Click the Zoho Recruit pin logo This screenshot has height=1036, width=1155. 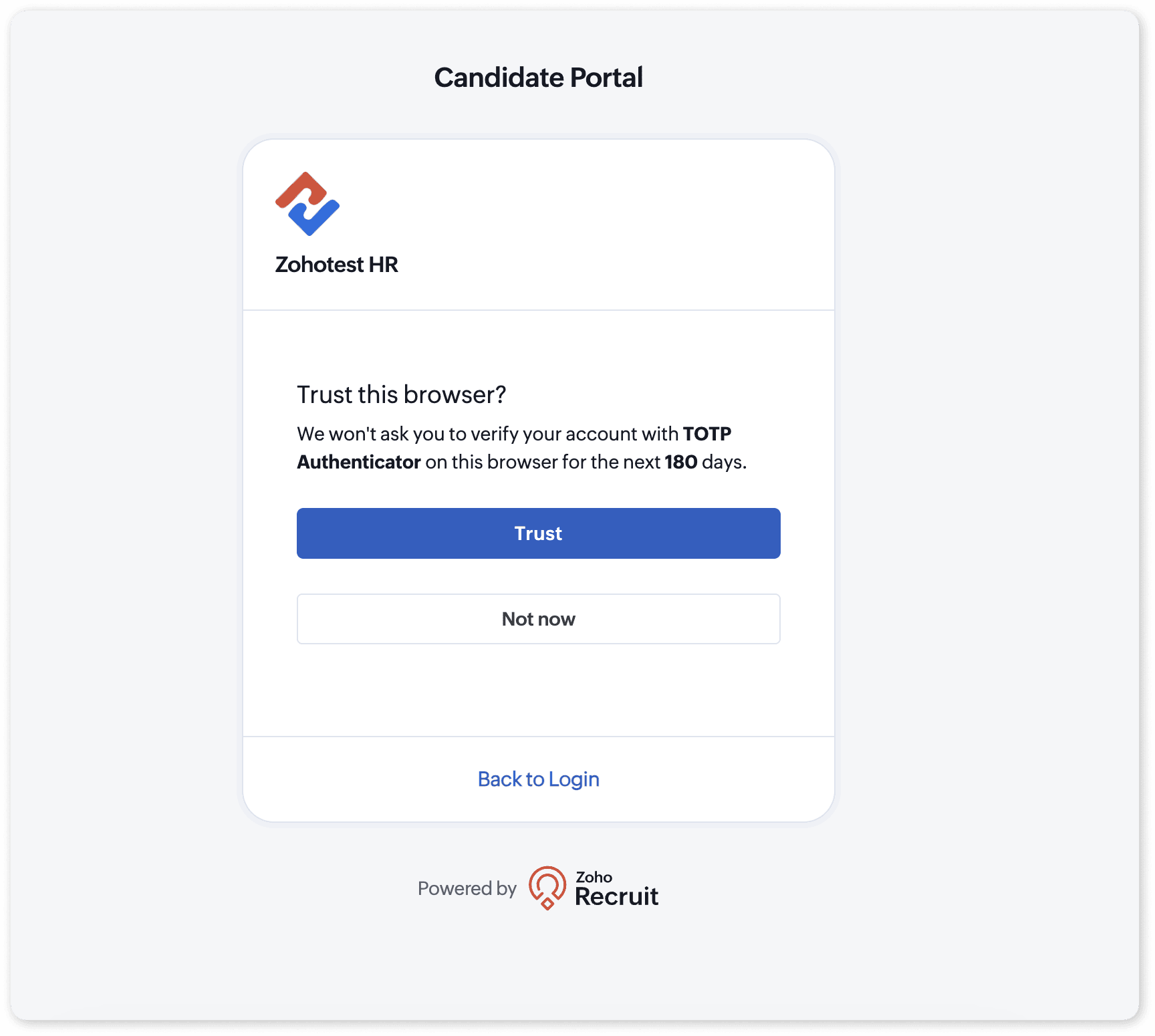click(x=547, y=887)
